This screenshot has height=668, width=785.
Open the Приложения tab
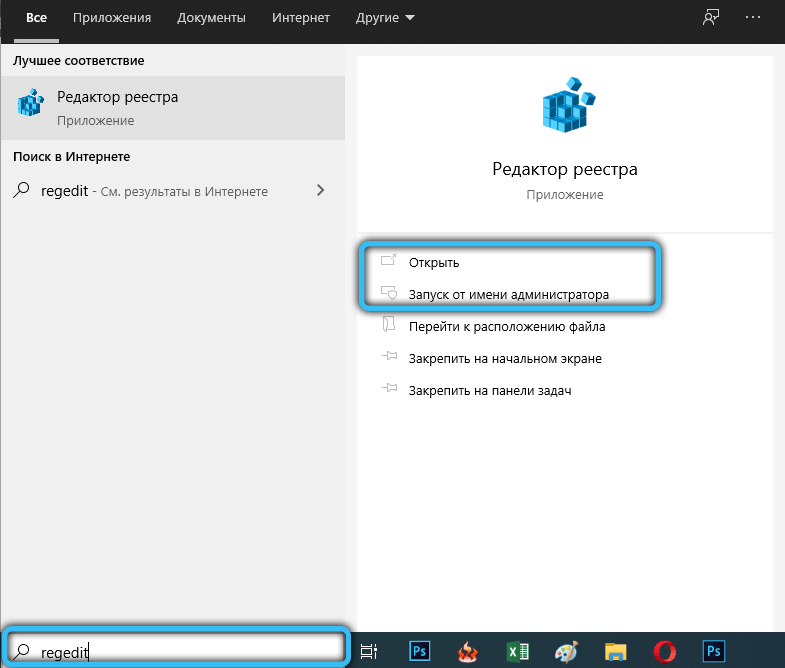click(x=112, y=18)
